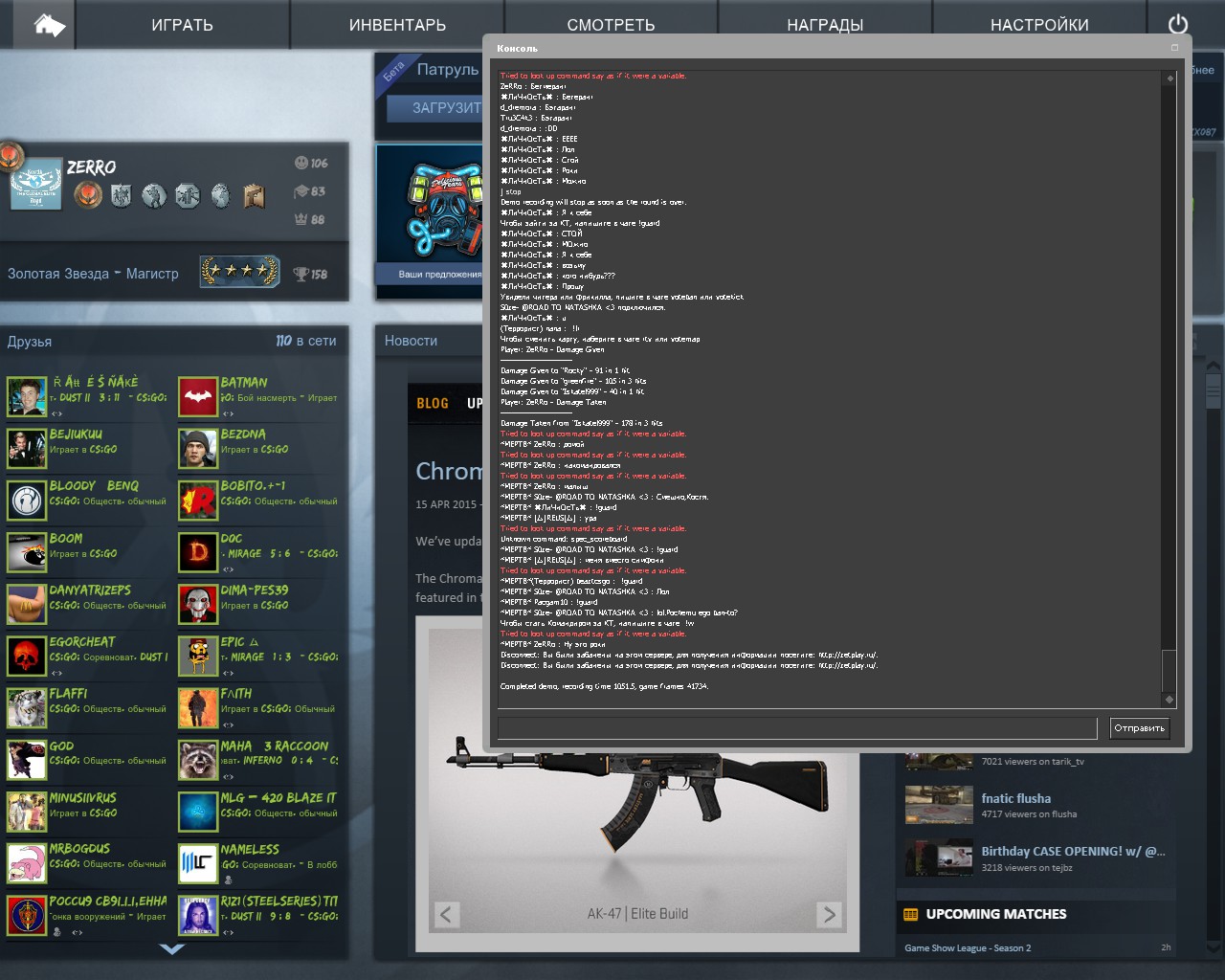Open the НАСТРОЙКИ menu
Viewport: 1225px width, 980px height.
click(1039, 25)
